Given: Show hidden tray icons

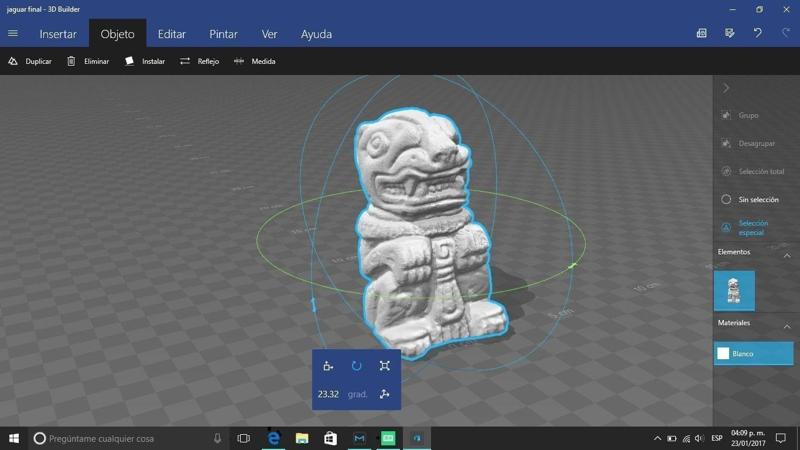Looking at the screenshot, I should 657,438.
